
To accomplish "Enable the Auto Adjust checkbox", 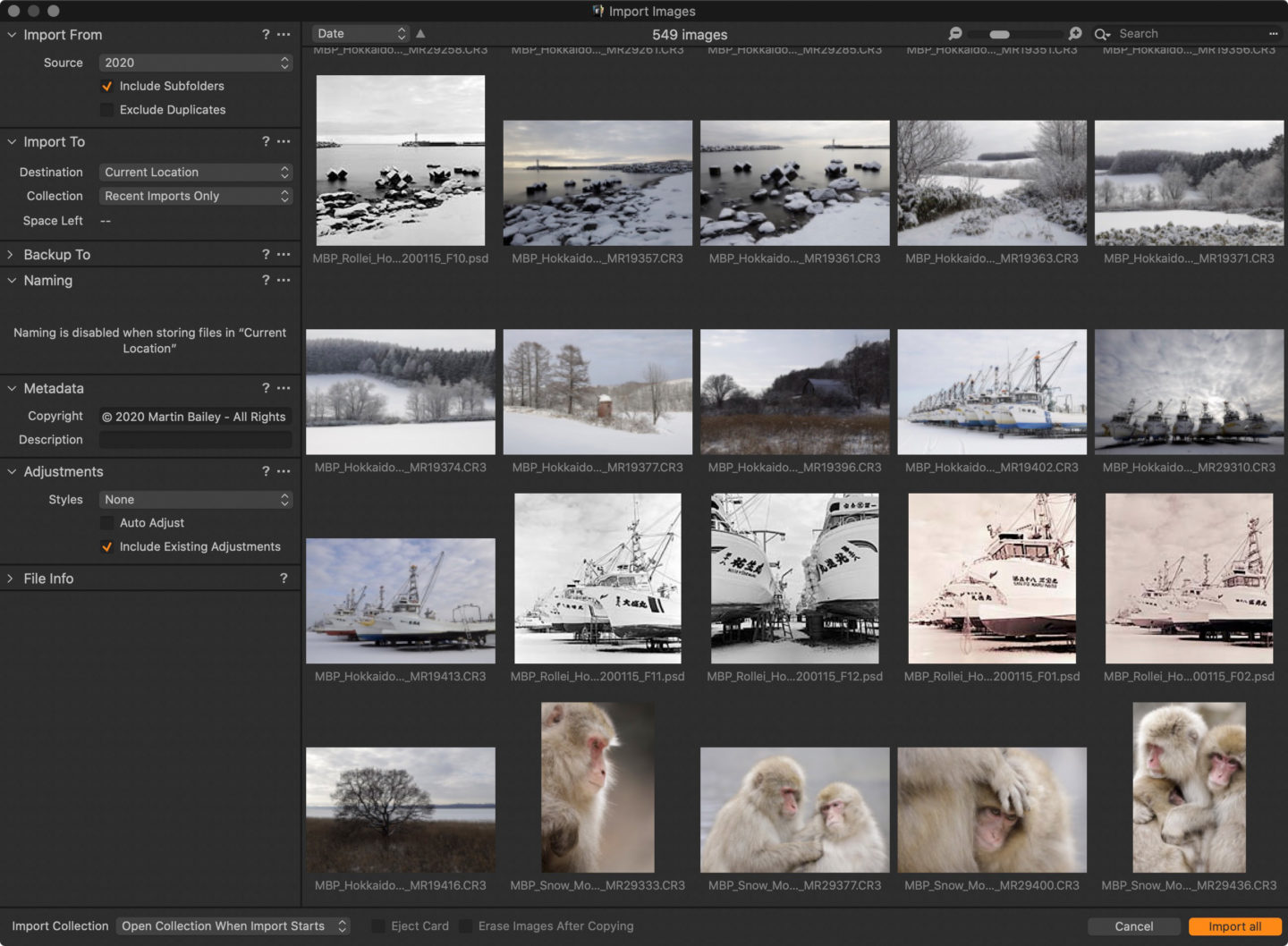I will pyautogui.click(x=107, y=523).
